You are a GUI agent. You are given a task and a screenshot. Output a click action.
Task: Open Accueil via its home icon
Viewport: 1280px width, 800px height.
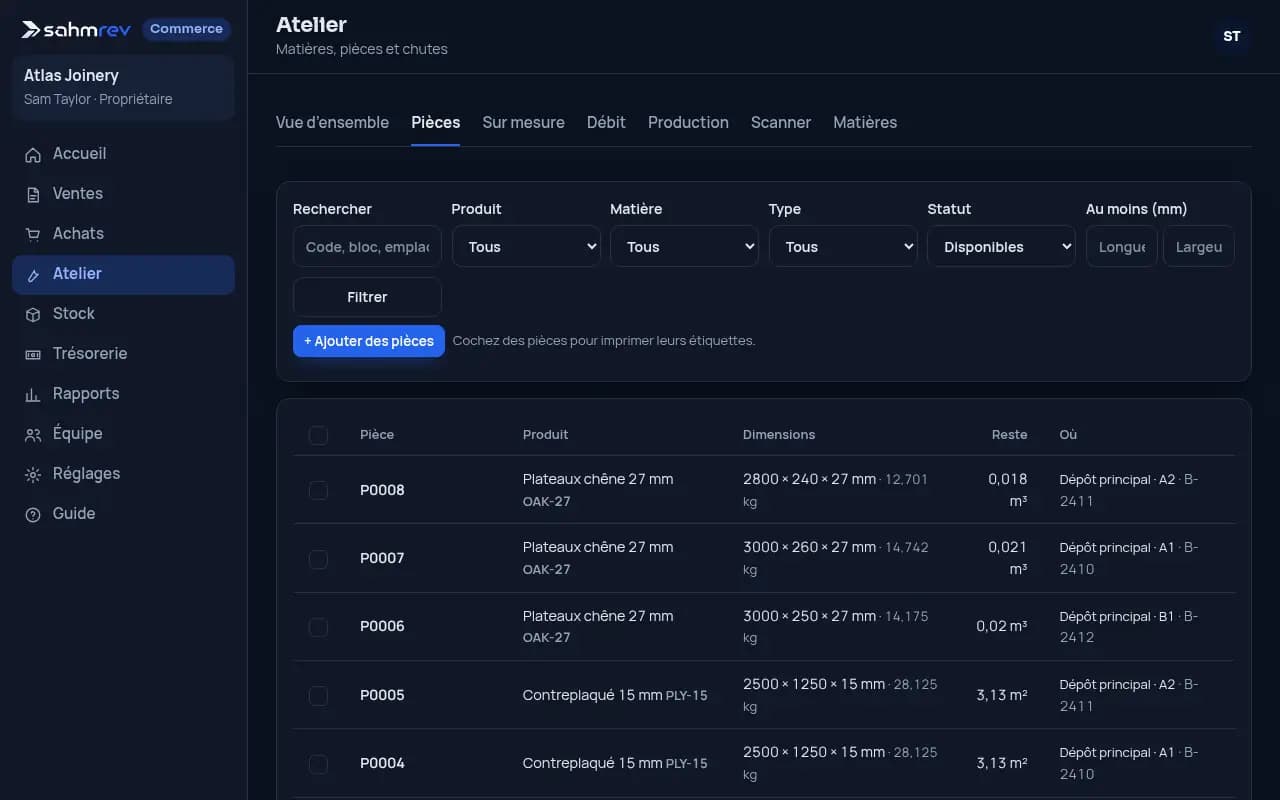point(33,154)
